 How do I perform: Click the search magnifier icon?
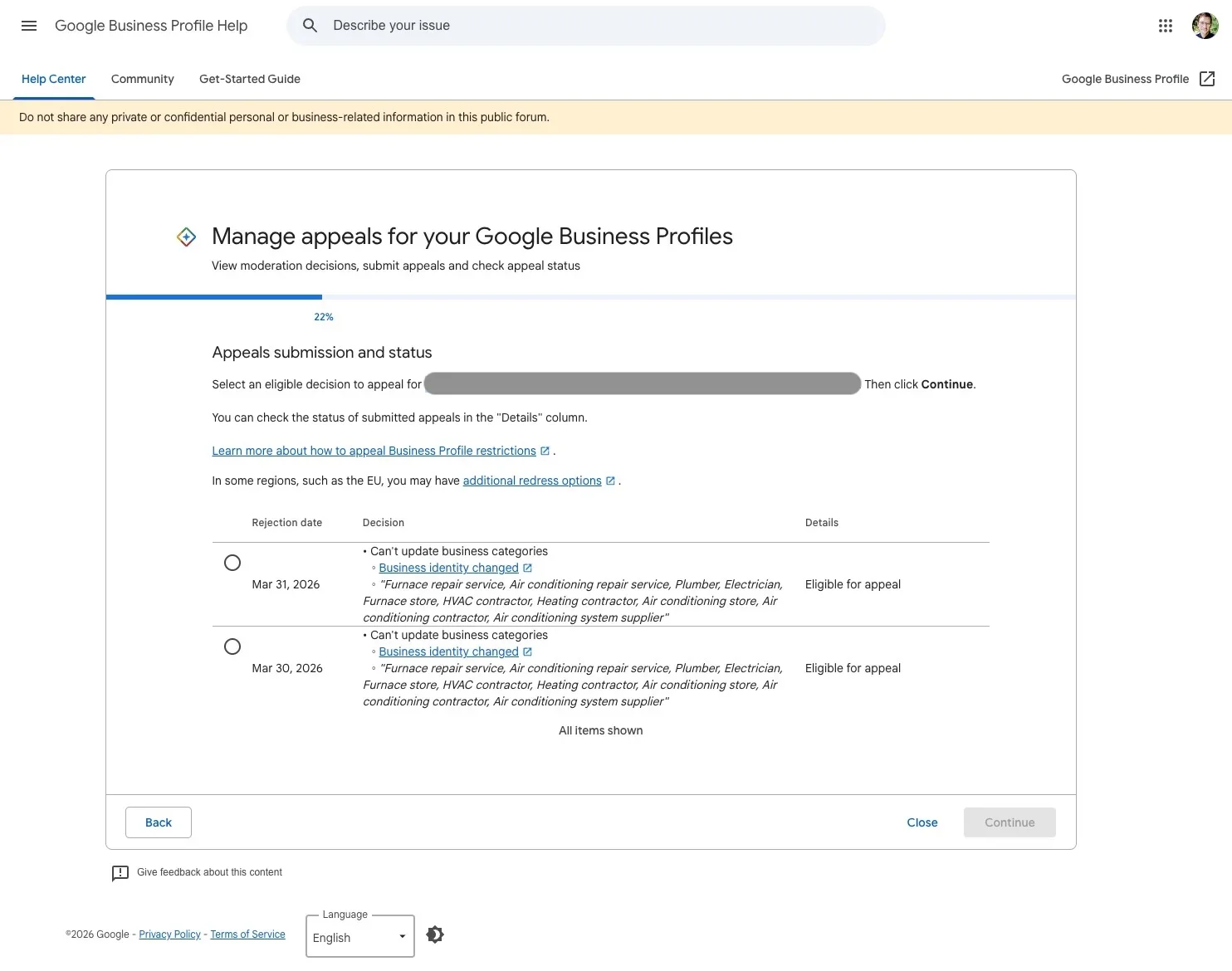point(310,26)
